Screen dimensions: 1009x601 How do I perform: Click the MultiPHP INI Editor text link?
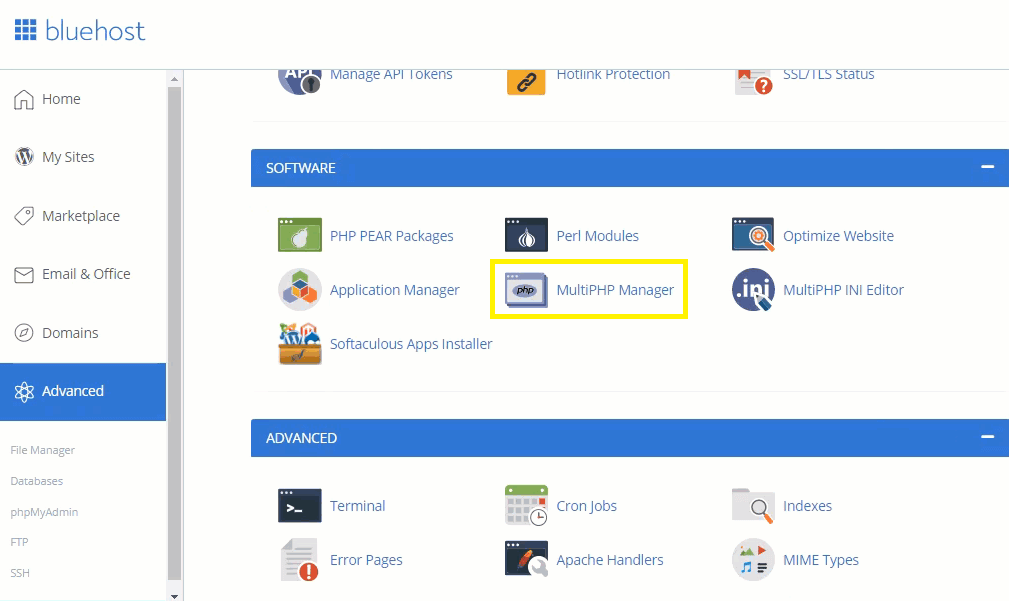click(x=843, y=290)
